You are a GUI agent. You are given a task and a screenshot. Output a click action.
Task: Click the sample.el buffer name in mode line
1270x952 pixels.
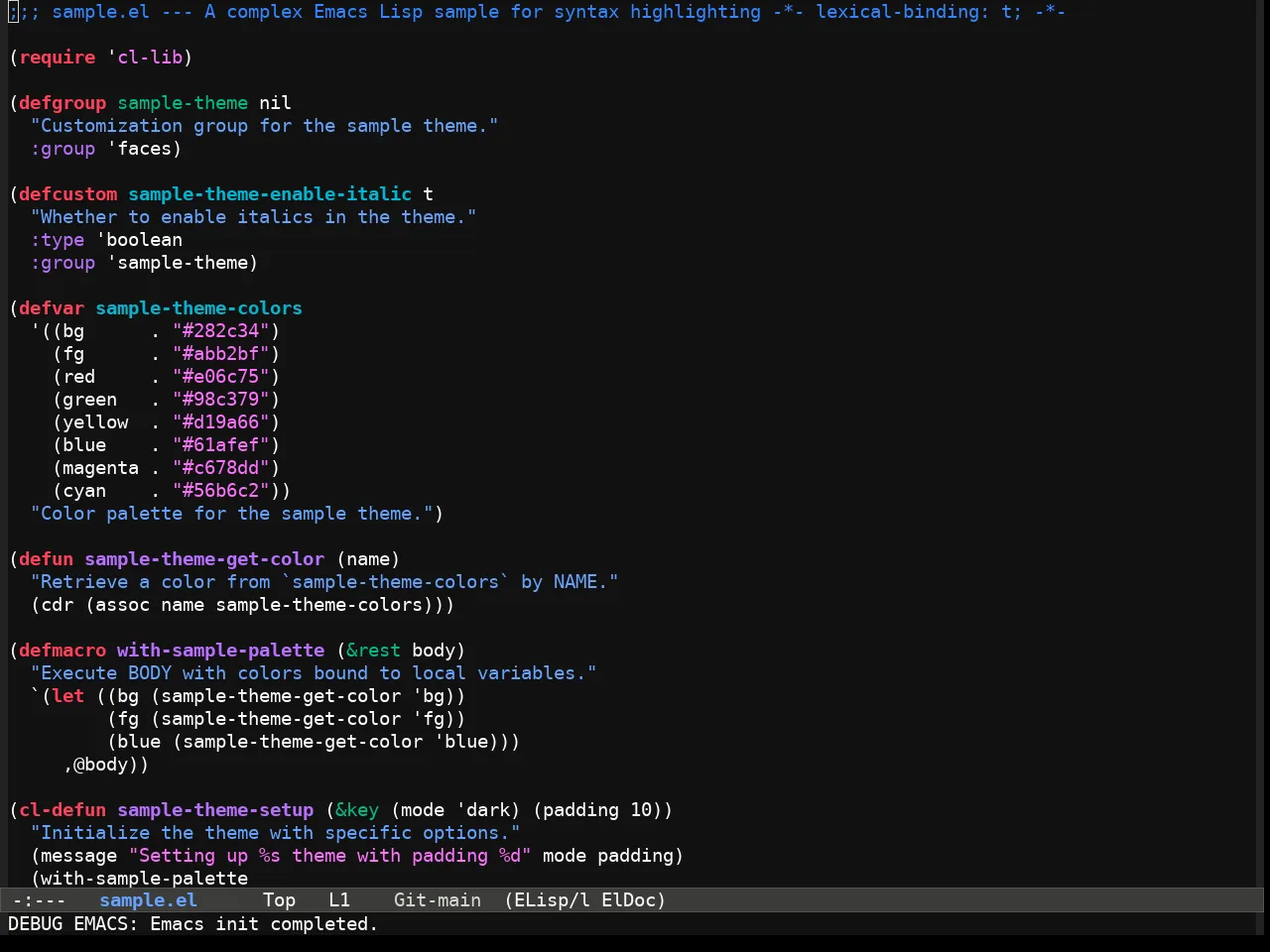[149, 900]
